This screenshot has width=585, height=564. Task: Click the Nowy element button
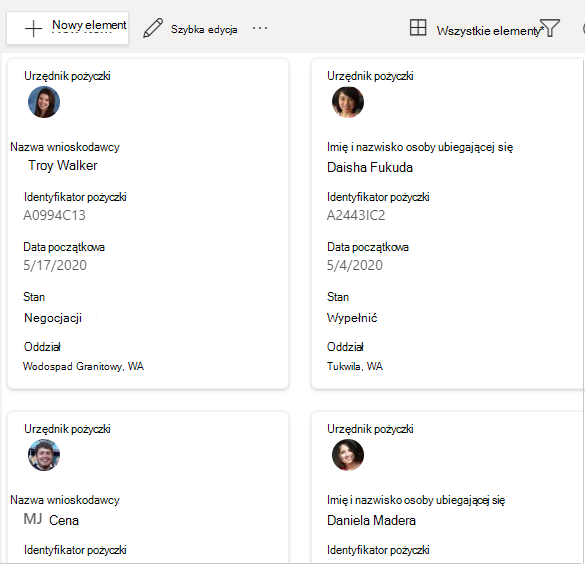click(x=68, y=28)
